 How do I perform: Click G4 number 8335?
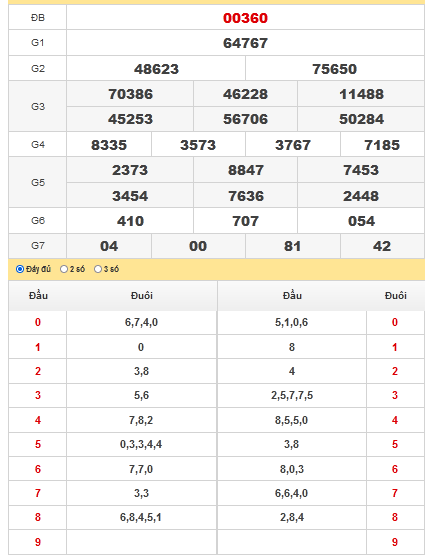point(109,145)
